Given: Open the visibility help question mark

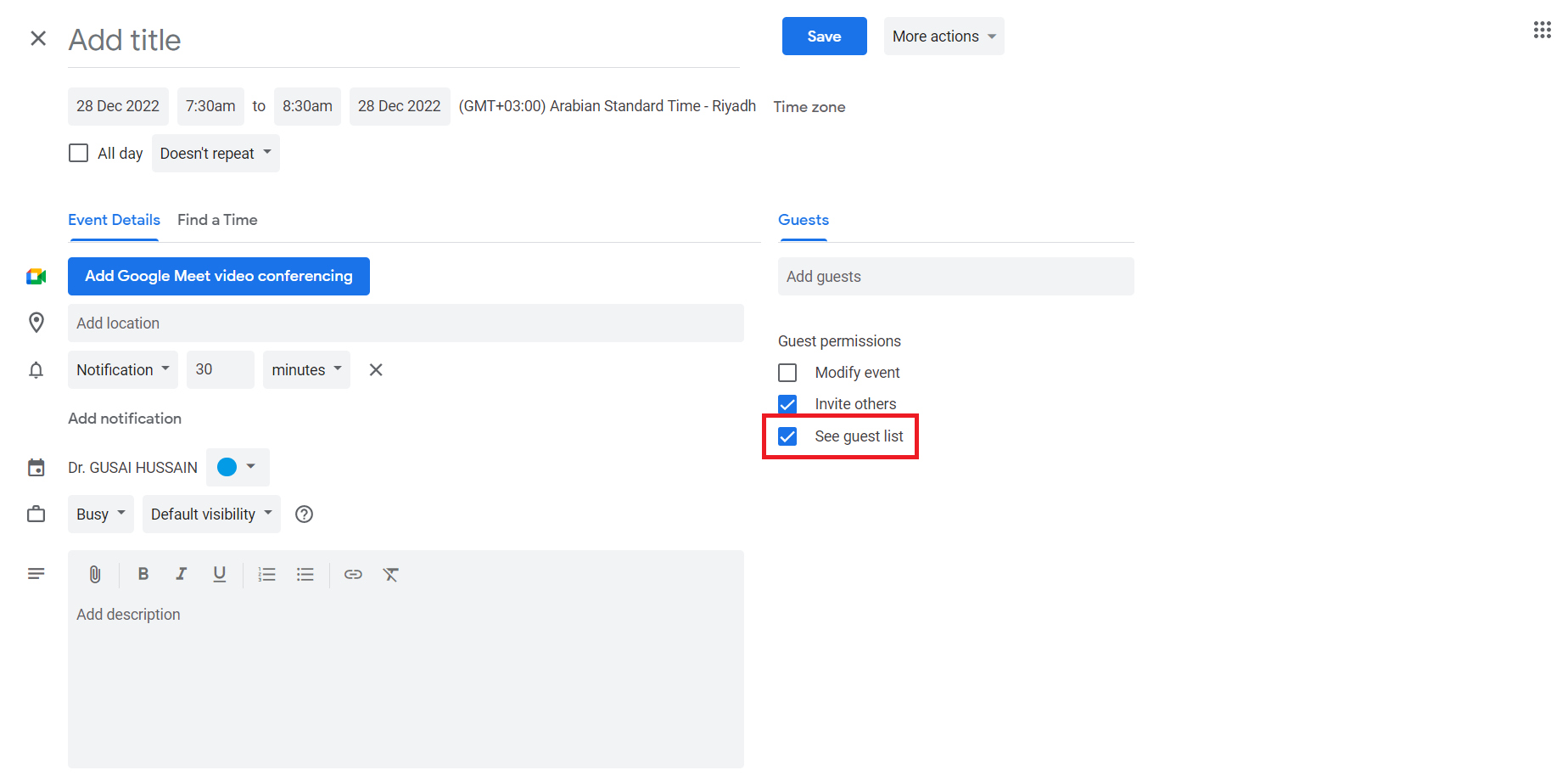Looking at the screenshot, I should tap(304, 515).
